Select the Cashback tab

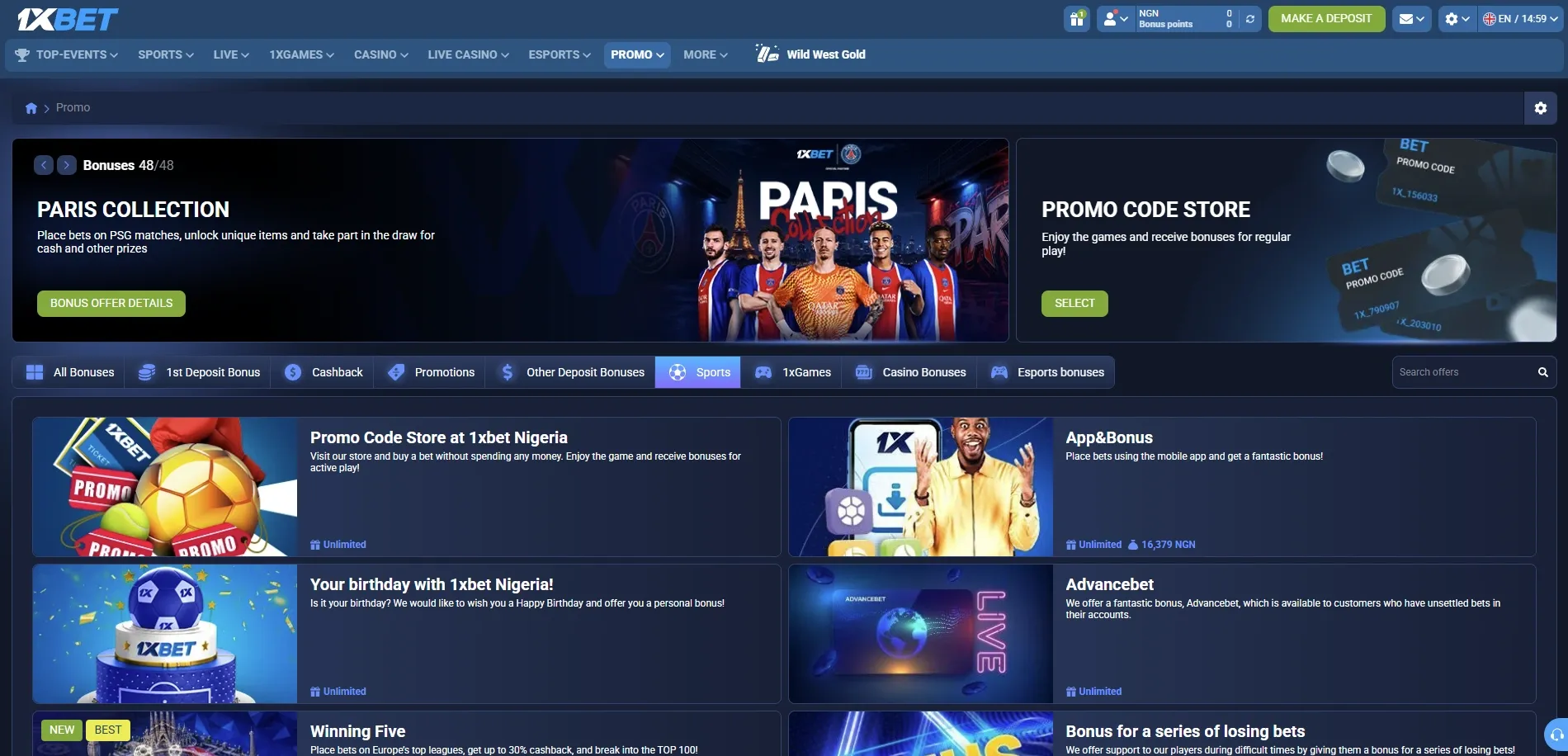[323, 372]
